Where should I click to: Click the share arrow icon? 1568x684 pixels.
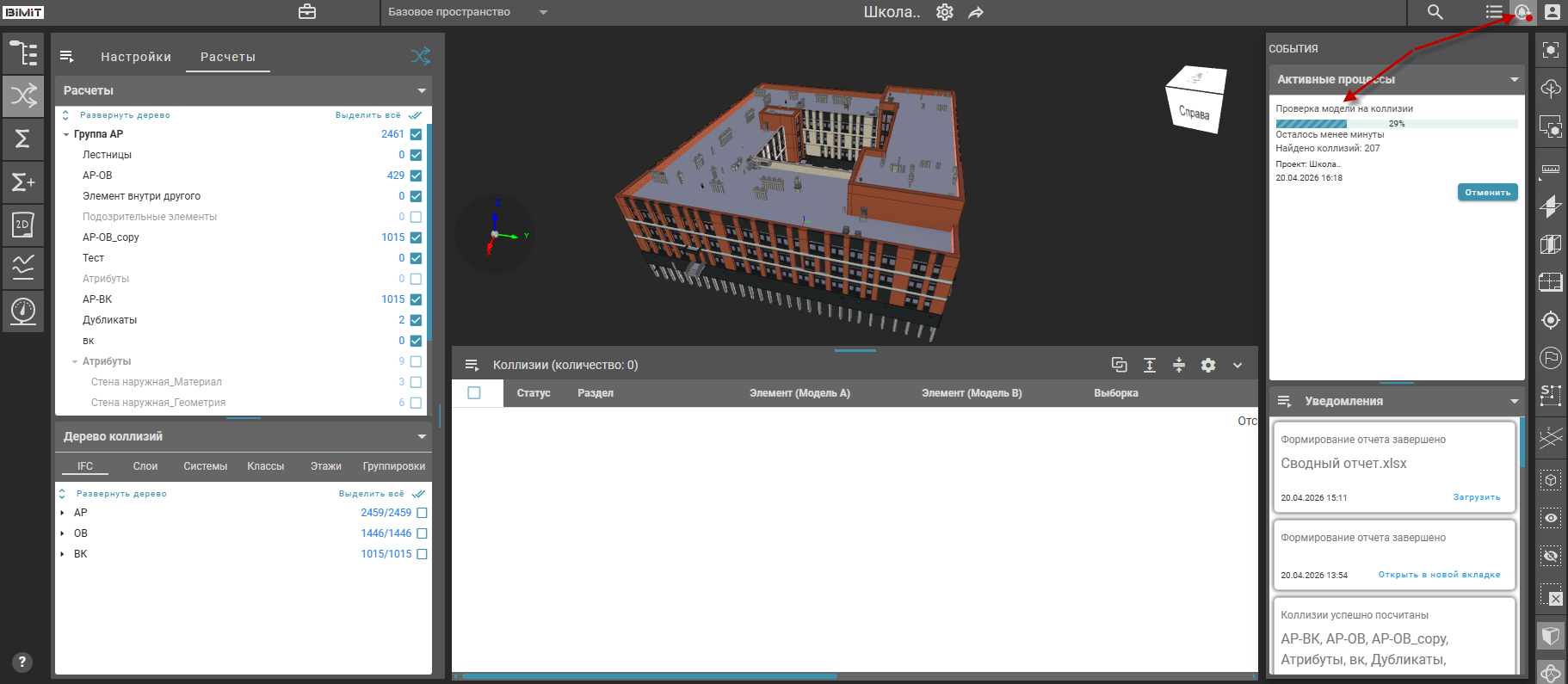[976, 12]
